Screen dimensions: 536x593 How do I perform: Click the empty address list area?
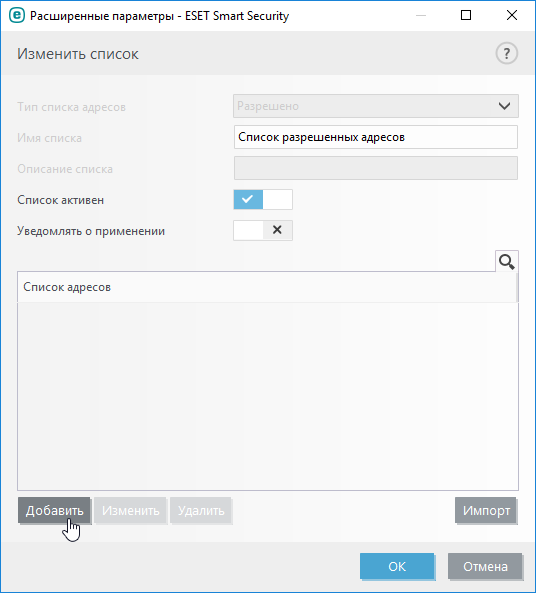(x=268, y=396)
